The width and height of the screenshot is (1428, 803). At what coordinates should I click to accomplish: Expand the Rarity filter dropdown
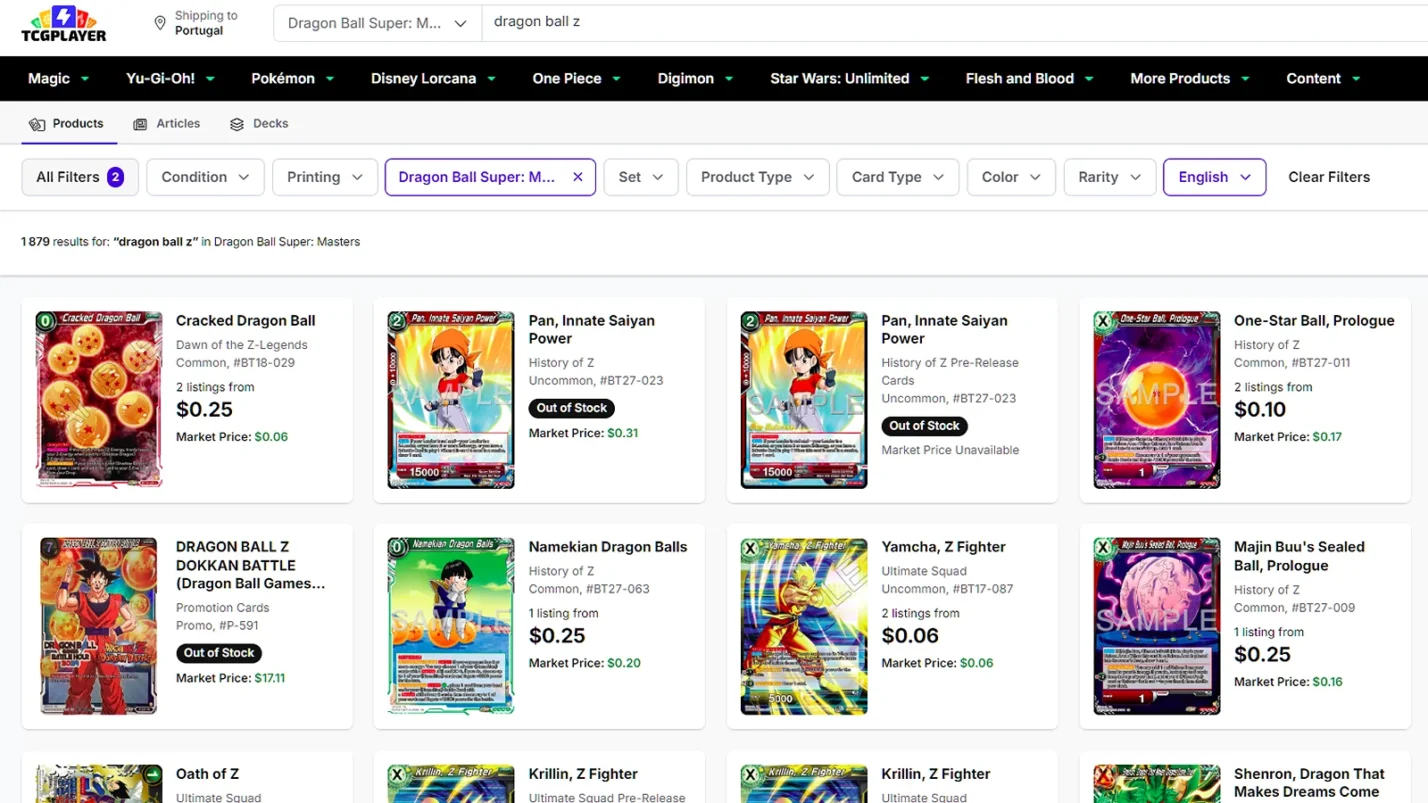[x=1110, y=177]
